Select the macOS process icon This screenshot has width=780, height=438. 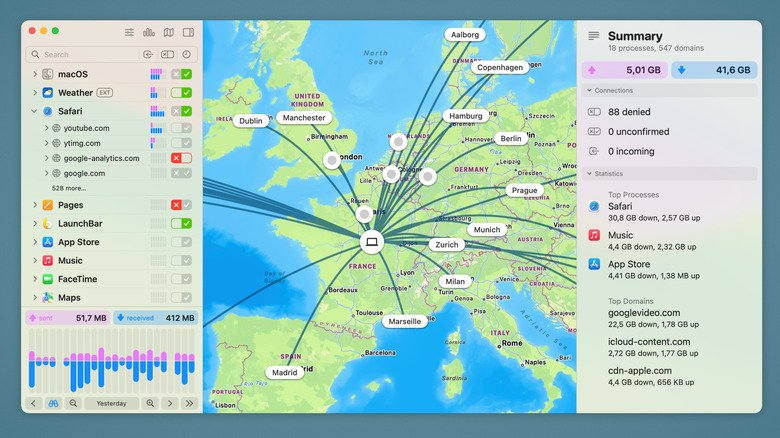coord(48,74)
